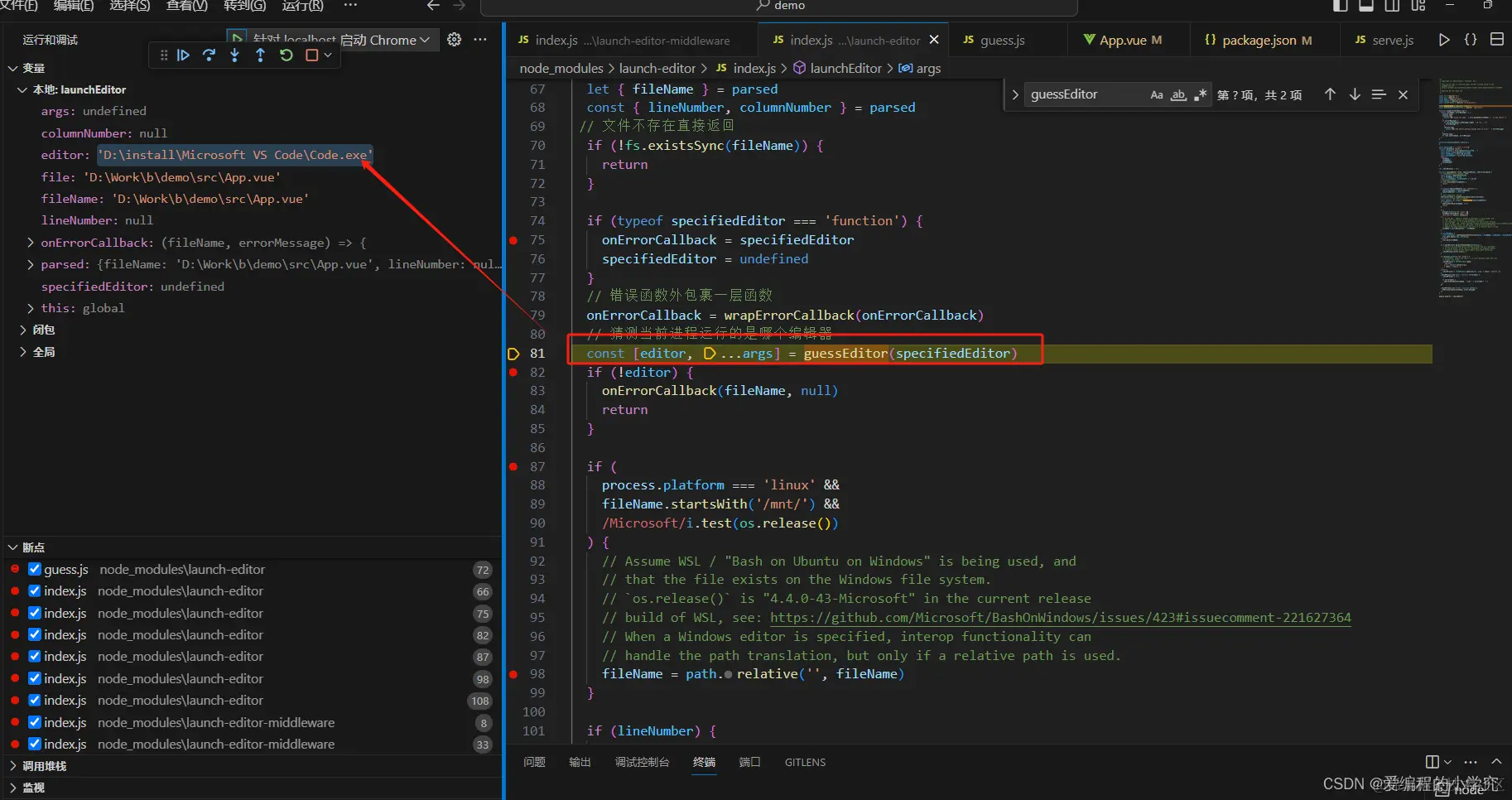Step over the current line

point(209,55)
